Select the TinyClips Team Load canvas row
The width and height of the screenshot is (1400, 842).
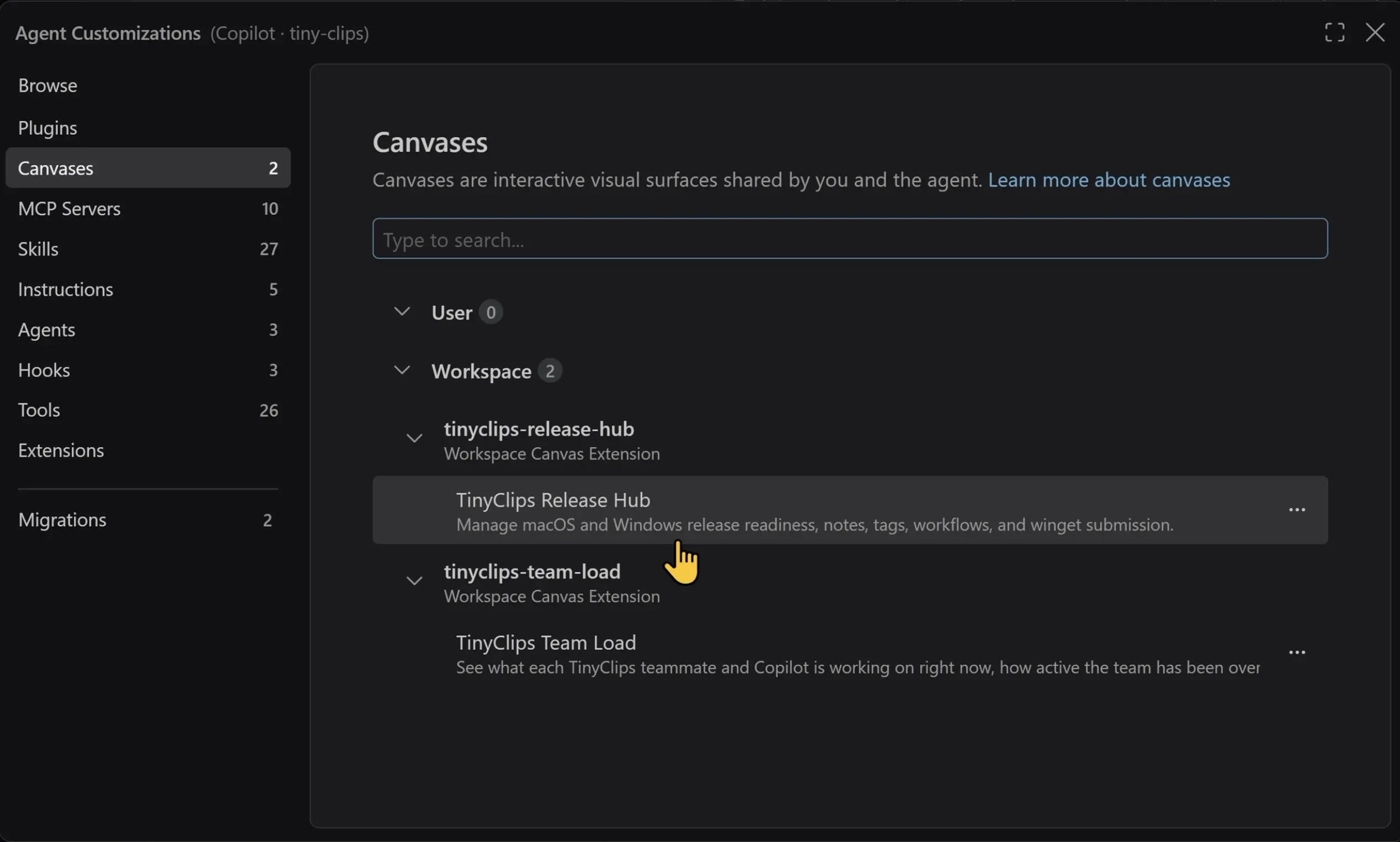[x=849, y=653]
